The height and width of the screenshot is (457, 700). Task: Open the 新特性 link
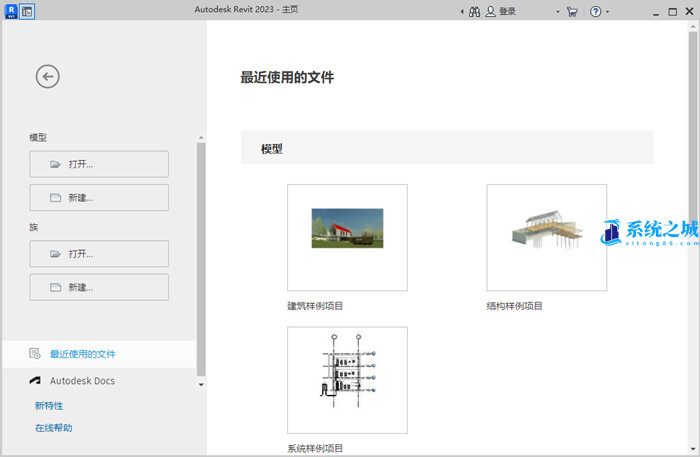[x=49, y=406]
